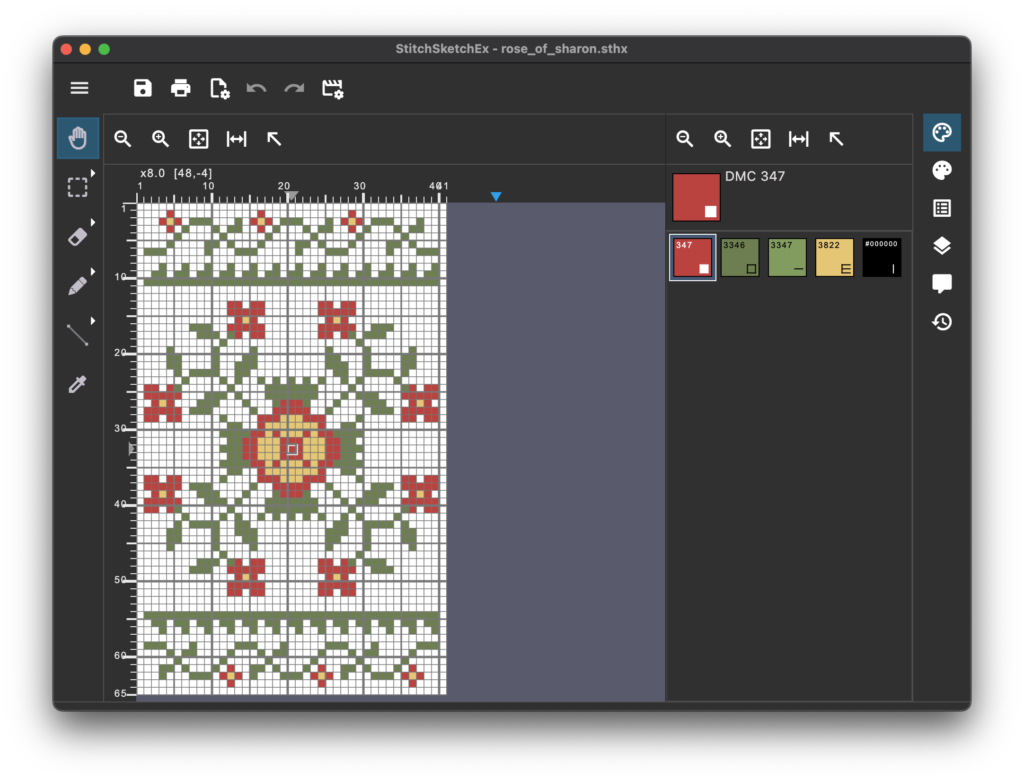Click fit-to-width icon in the canvas toolbar

(237, 139)
